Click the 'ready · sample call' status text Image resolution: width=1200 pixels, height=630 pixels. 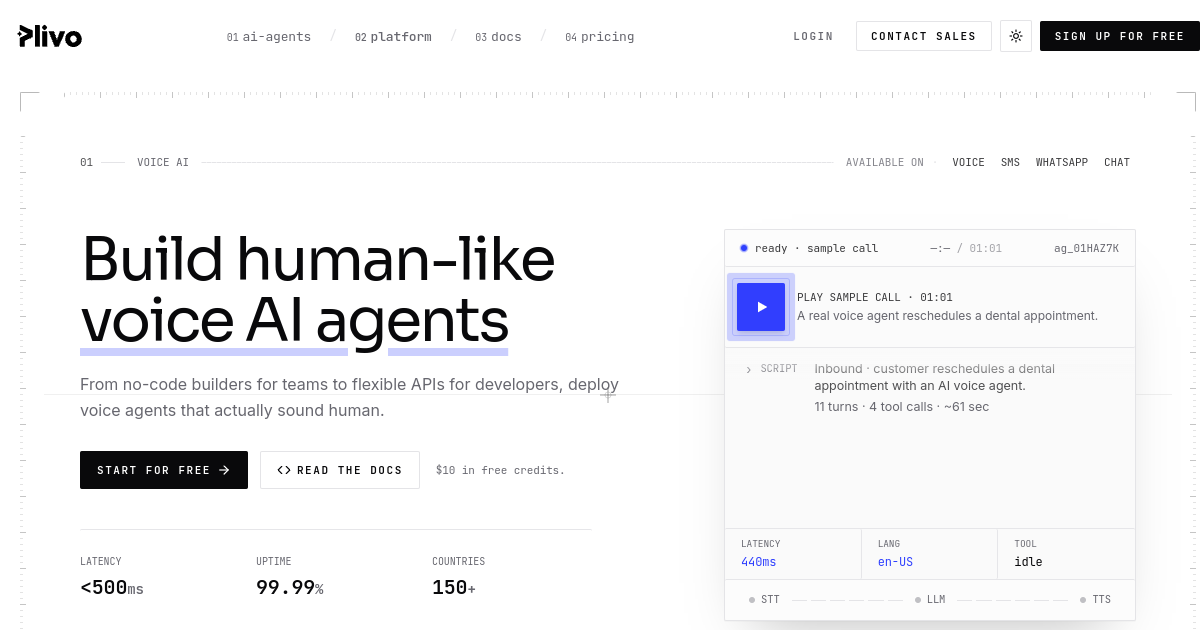816,248
